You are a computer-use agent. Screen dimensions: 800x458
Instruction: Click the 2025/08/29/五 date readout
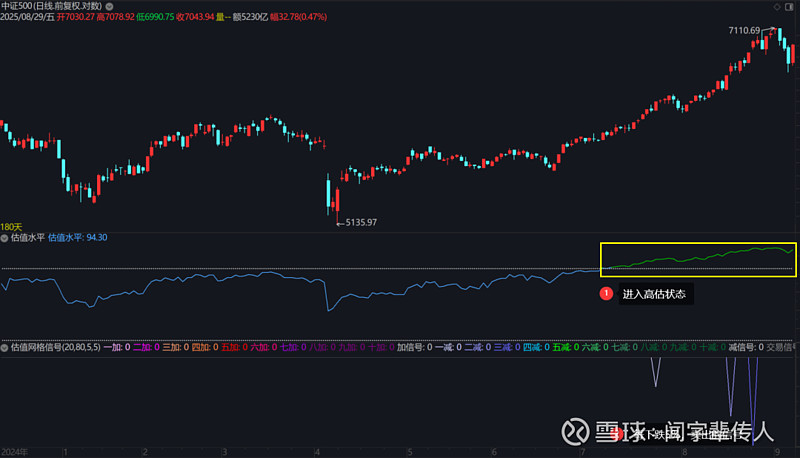[28, 17]
